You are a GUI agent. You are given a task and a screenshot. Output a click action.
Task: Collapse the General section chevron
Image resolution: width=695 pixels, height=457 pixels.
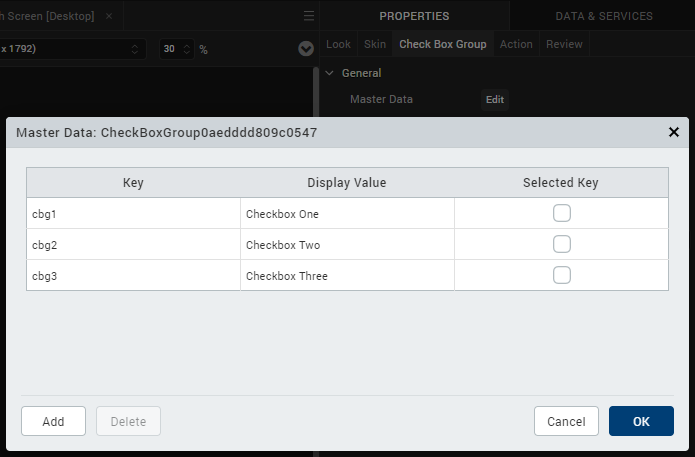coord(329,73)
